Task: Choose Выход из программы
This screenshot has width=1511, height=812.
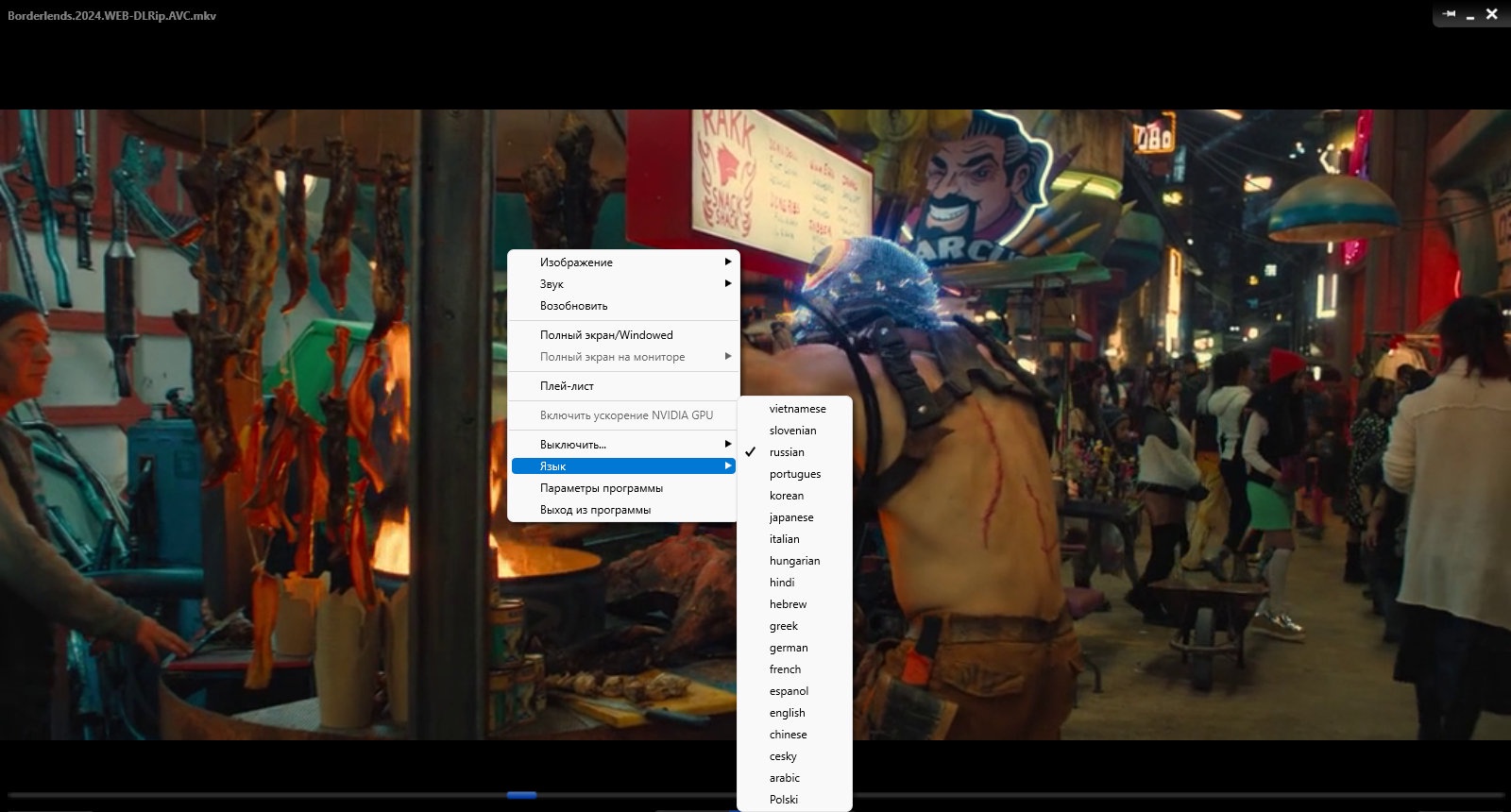Action: (x=623, y=510)
